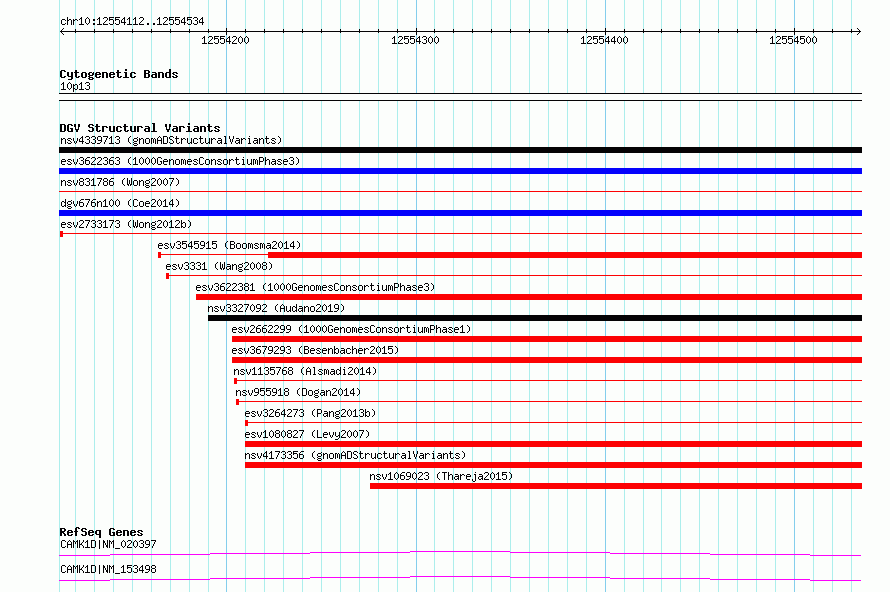This screenshot has height=592, width=890.
Task: Click the magenta line under CAMK1D|NM_020397
Action: [x=460, y=553]
